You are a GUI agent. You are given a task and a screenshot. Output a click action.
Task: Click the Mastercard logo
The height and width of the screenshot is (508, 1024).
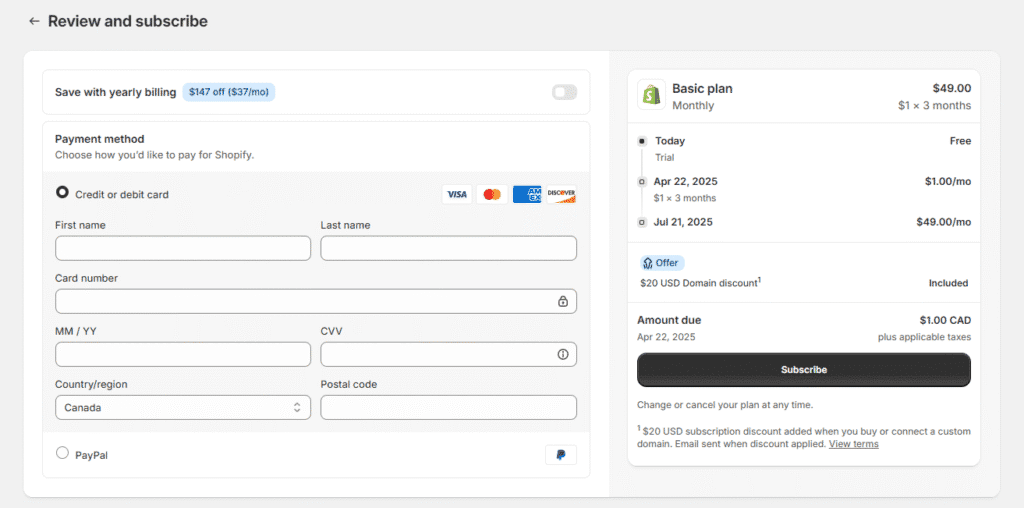[x=492, y=195]
